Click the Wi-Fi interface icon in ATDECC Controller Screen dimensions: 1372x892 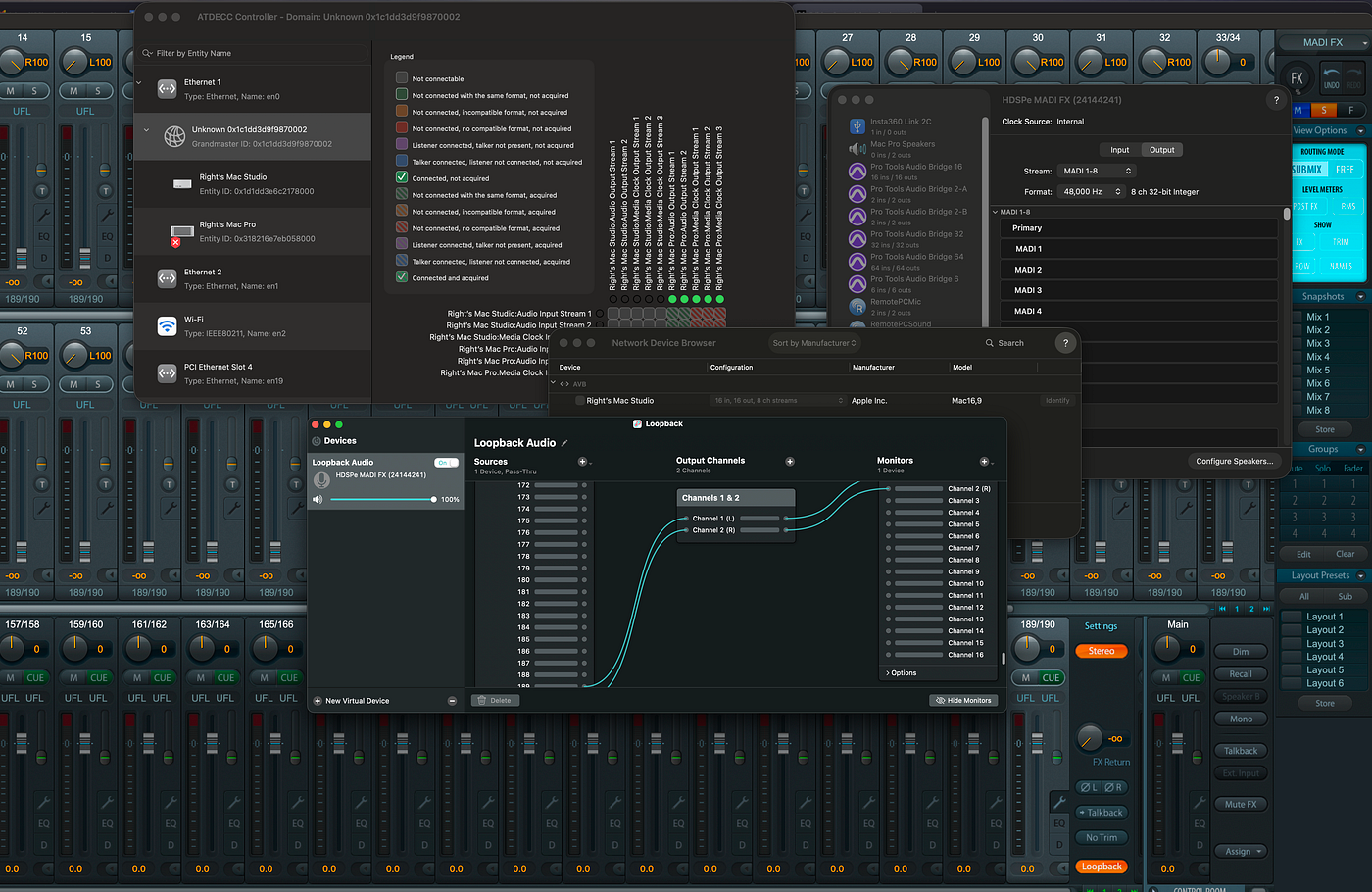(x=168, y=325)
